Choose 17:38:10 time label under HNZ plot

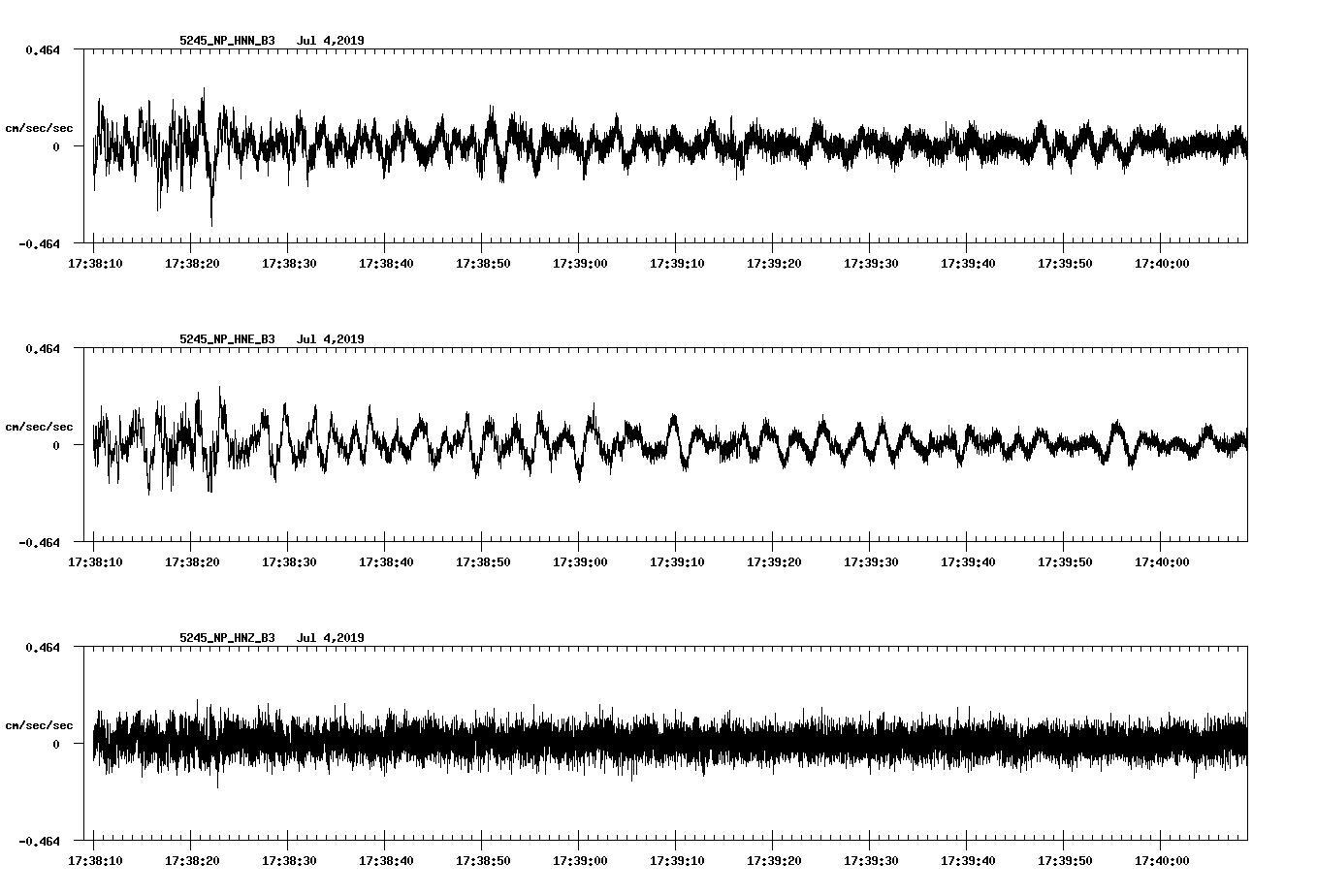(x=95, y=860)
